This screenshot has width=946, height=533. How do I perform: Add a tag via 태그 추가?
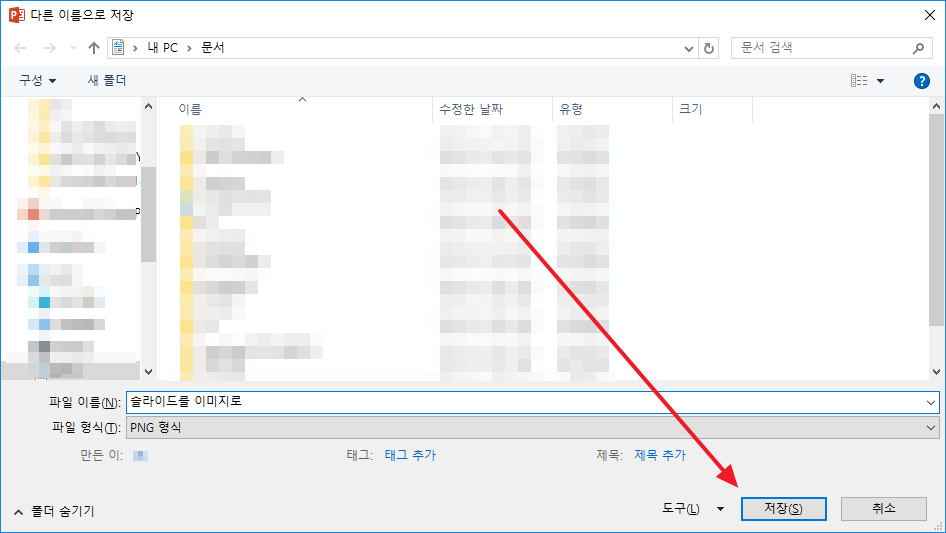(x=410, y=455)
